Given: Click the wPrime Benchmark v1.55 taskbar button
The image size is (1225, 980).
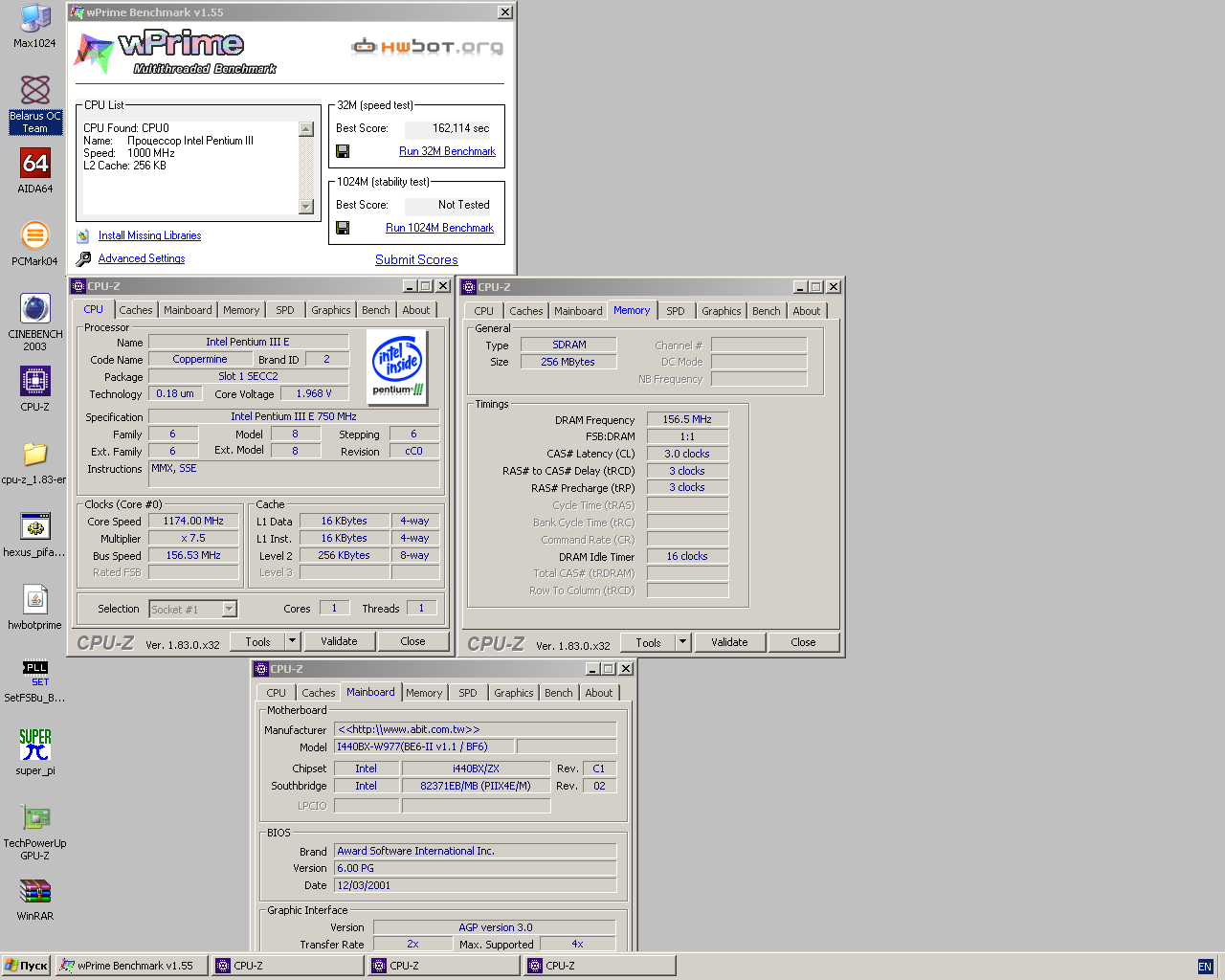Looking at the screenshot, I should (x=133, y=966).
